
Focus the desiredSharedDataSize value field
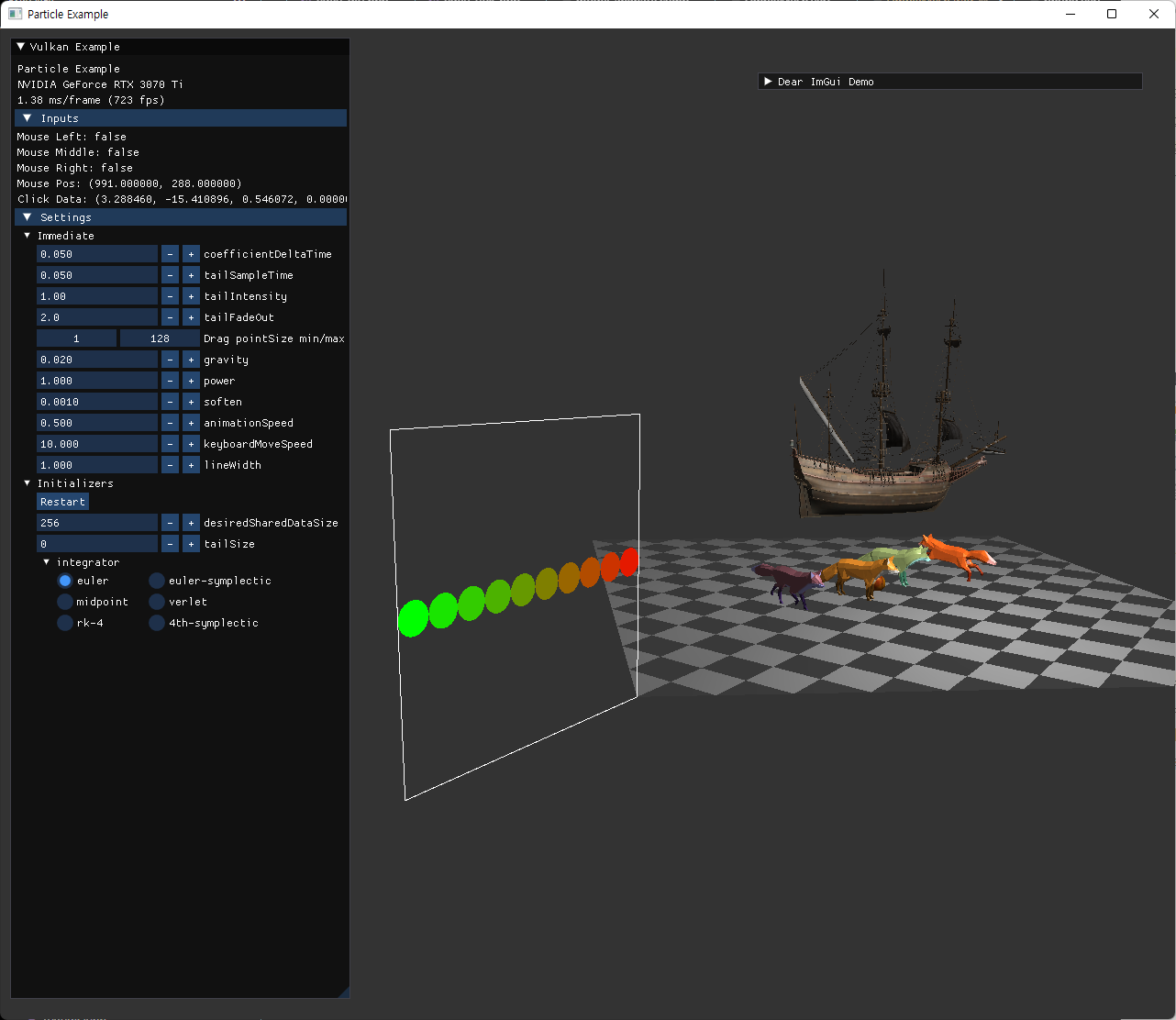(97, 523)
